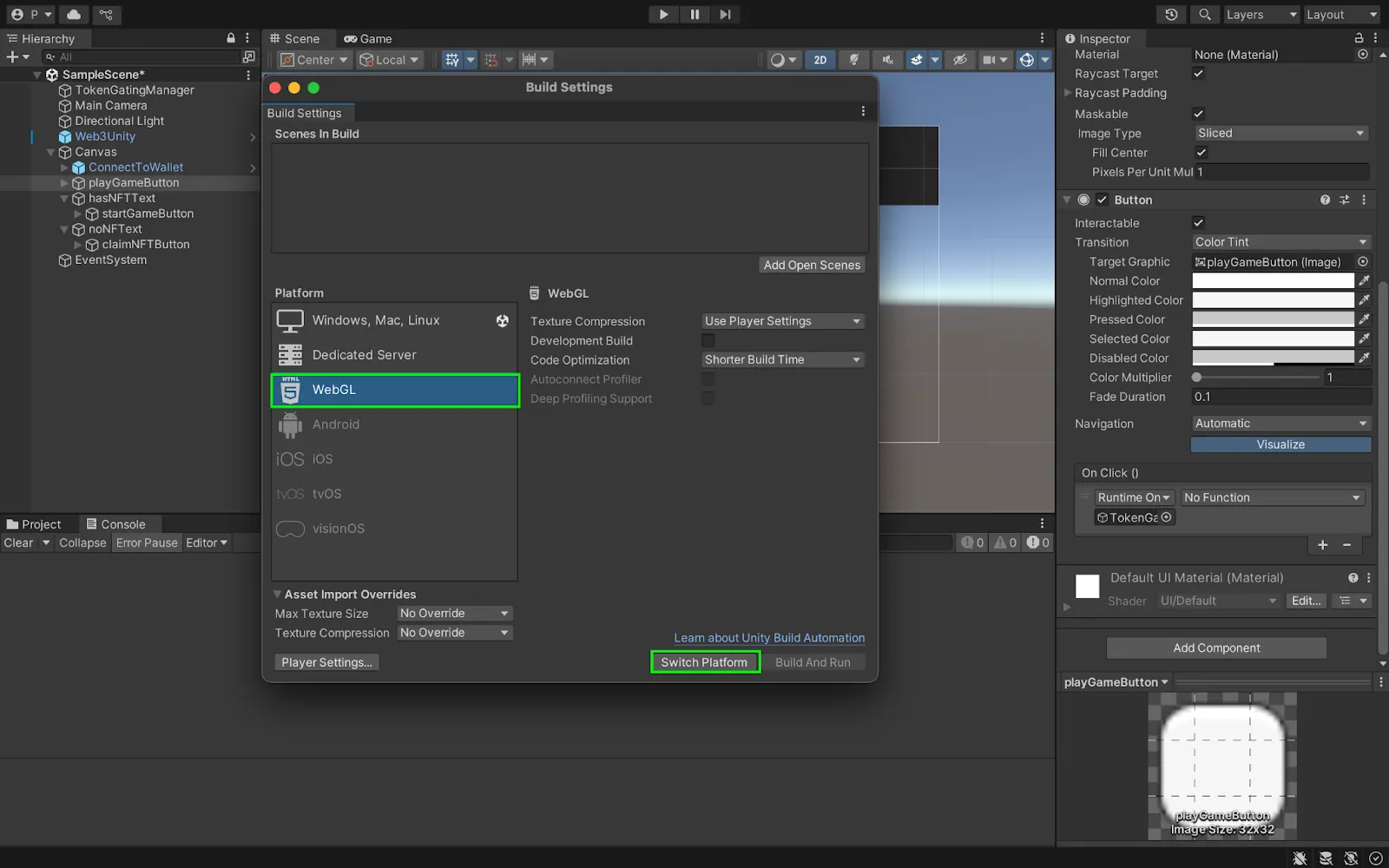
Task: Click the plus icon in On Click list
Action: (1322, 545)
